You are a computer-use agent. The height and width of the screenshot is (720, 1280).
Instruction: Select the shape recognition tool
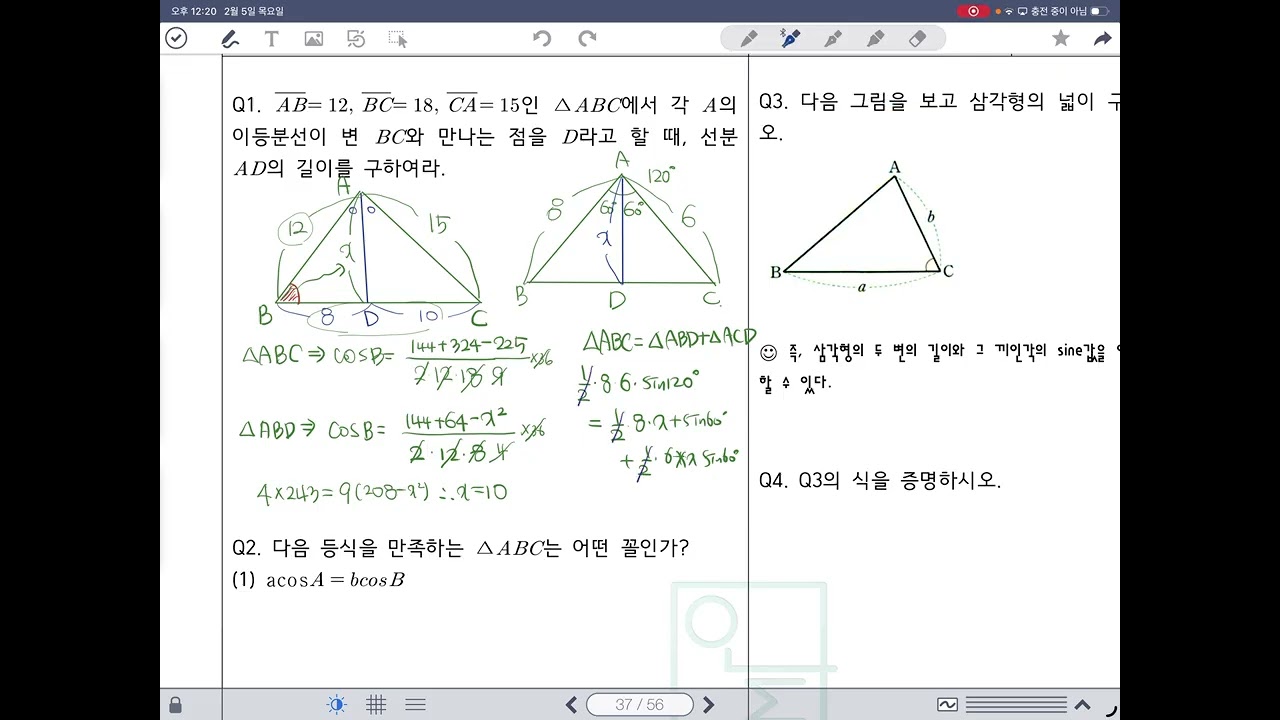pos(356,39)
